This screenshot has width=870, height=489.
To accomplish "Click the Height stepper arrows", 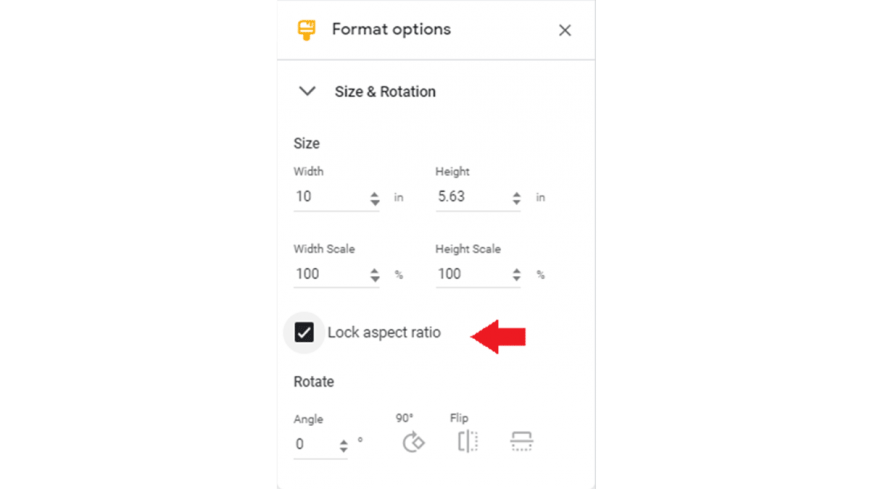I will pyautogui.click(x=517, y=198).
